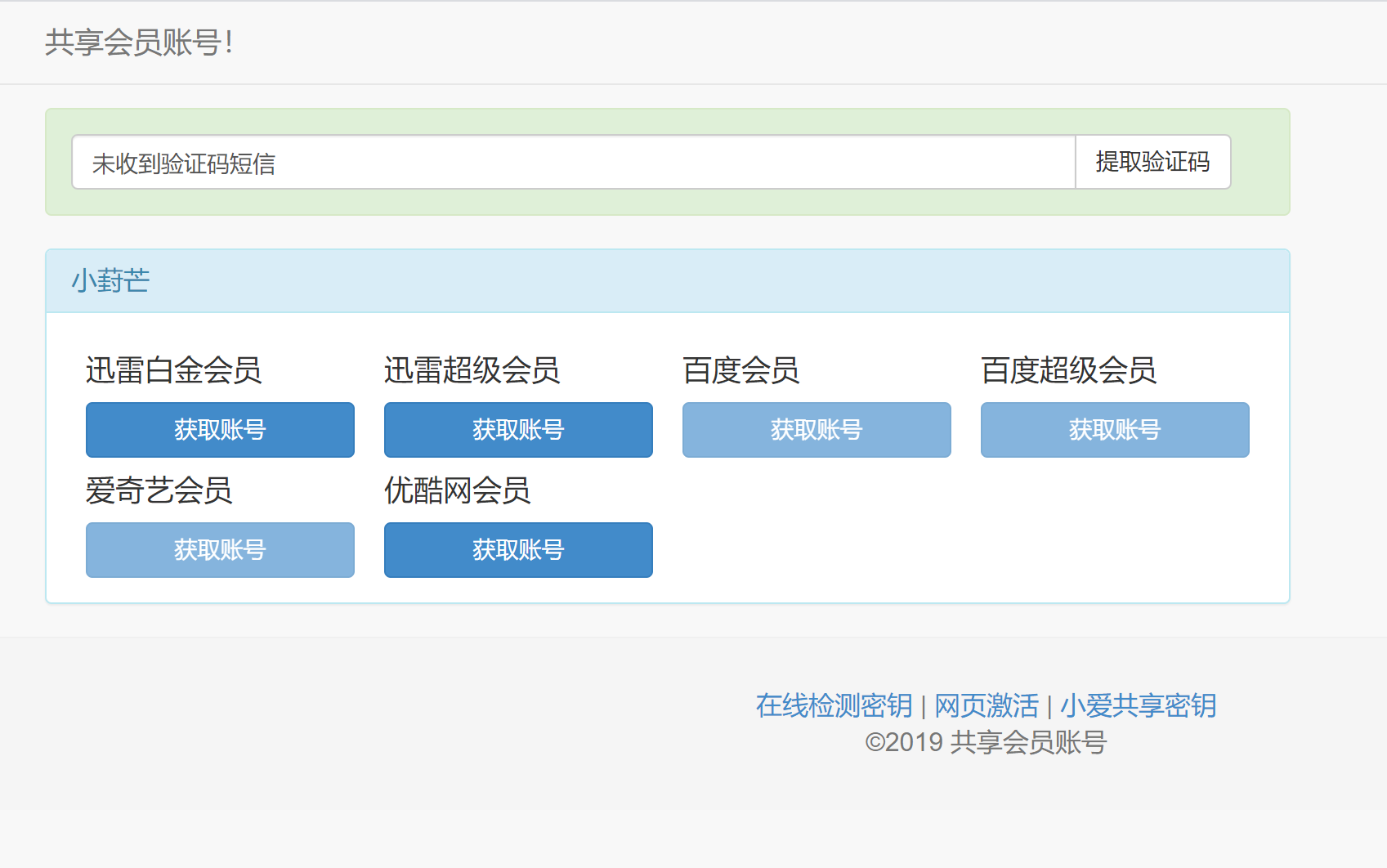Click the 共享会员账号! site title
Image resolution: width=1387 pixels, height=868 pixels.
pyautogui.click(x=139, y=43)
